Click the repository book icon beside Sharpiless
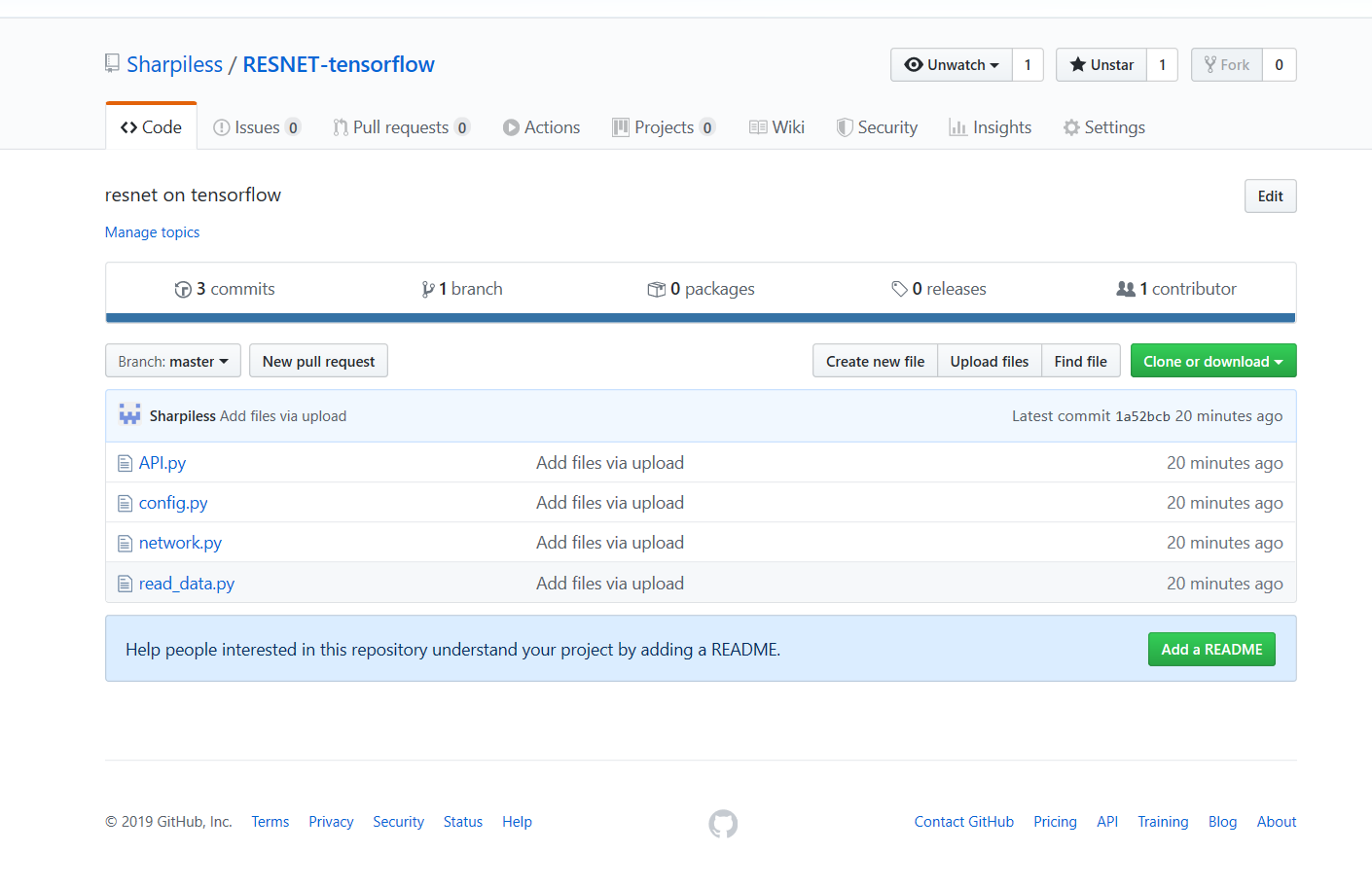Image resolution: width=1372 pixels, height=888 pixels. [x=112, y=64]
